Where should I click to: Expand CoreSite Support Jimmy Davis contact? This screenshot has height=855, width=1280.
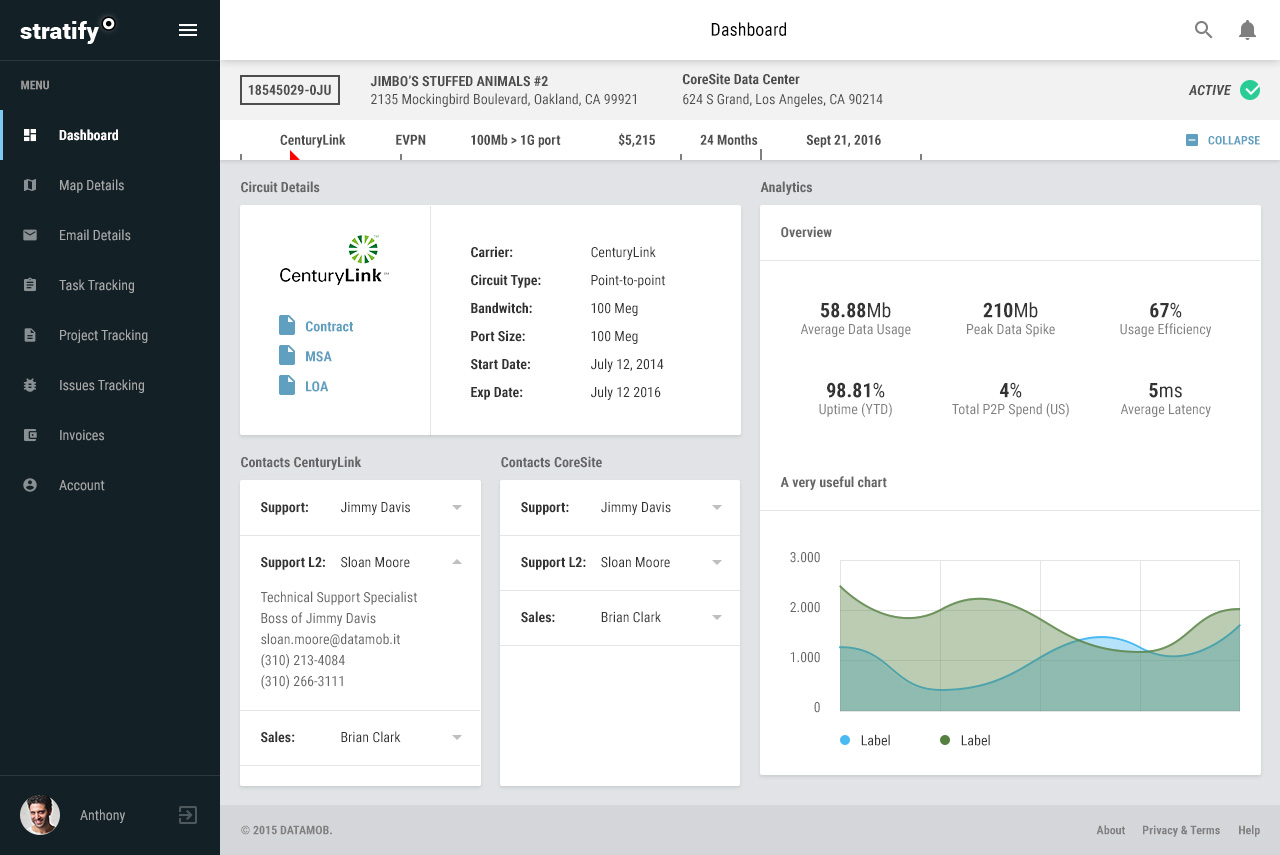tap(717, 508)
